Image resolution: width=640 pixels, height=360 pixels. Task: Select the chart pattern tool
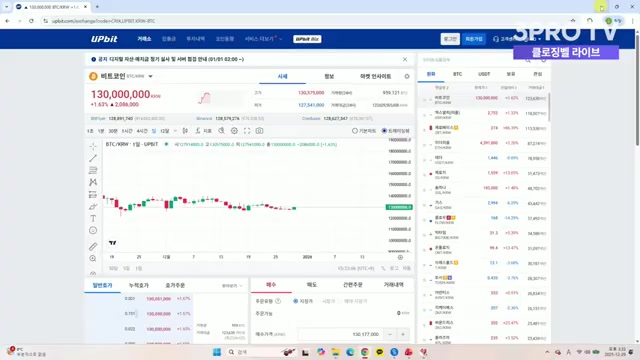tap(93, 182)
